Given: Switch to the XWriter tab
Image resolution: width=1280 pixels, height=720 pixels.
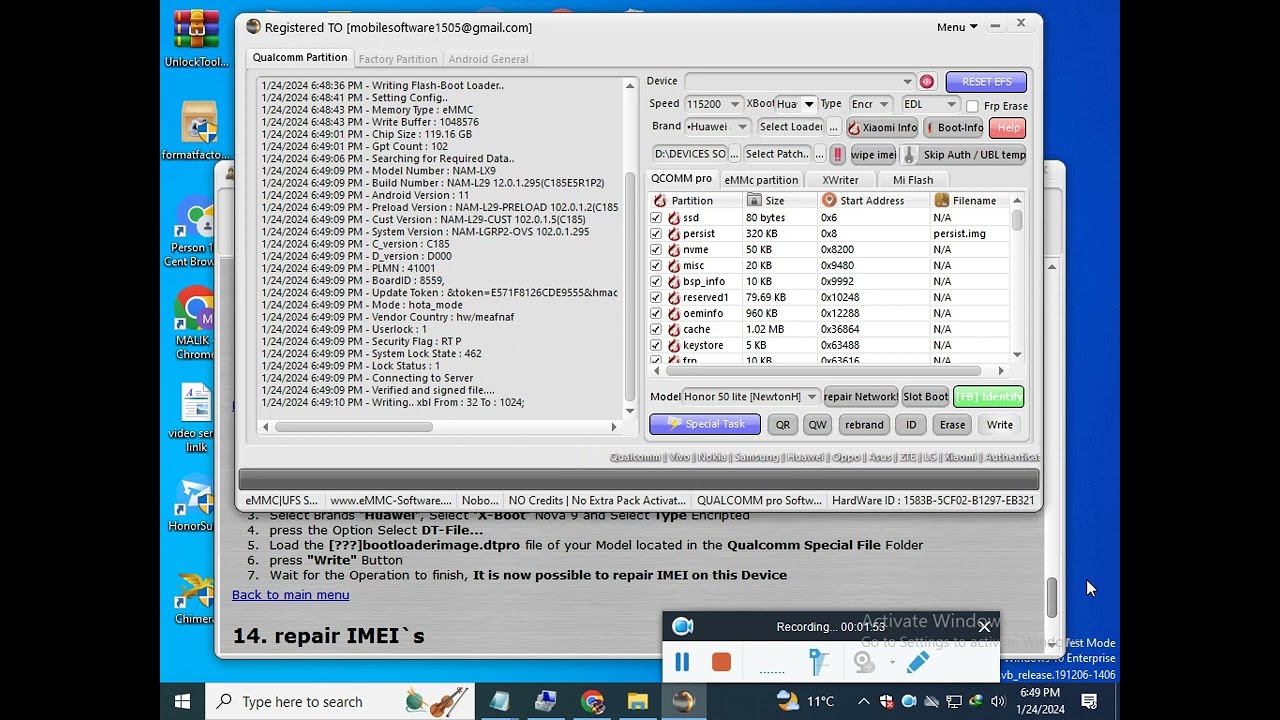Looking at the screenshot, I should (840, 180).
